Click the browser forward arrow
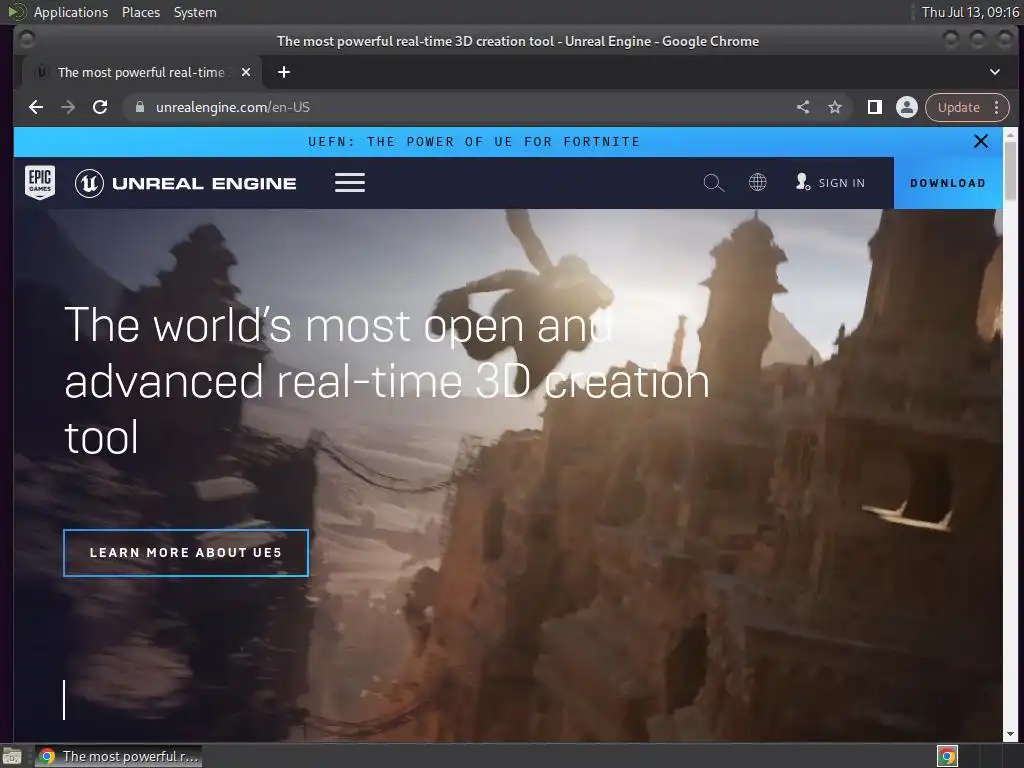The image size is (1024, 768). (x=68, y=107)
